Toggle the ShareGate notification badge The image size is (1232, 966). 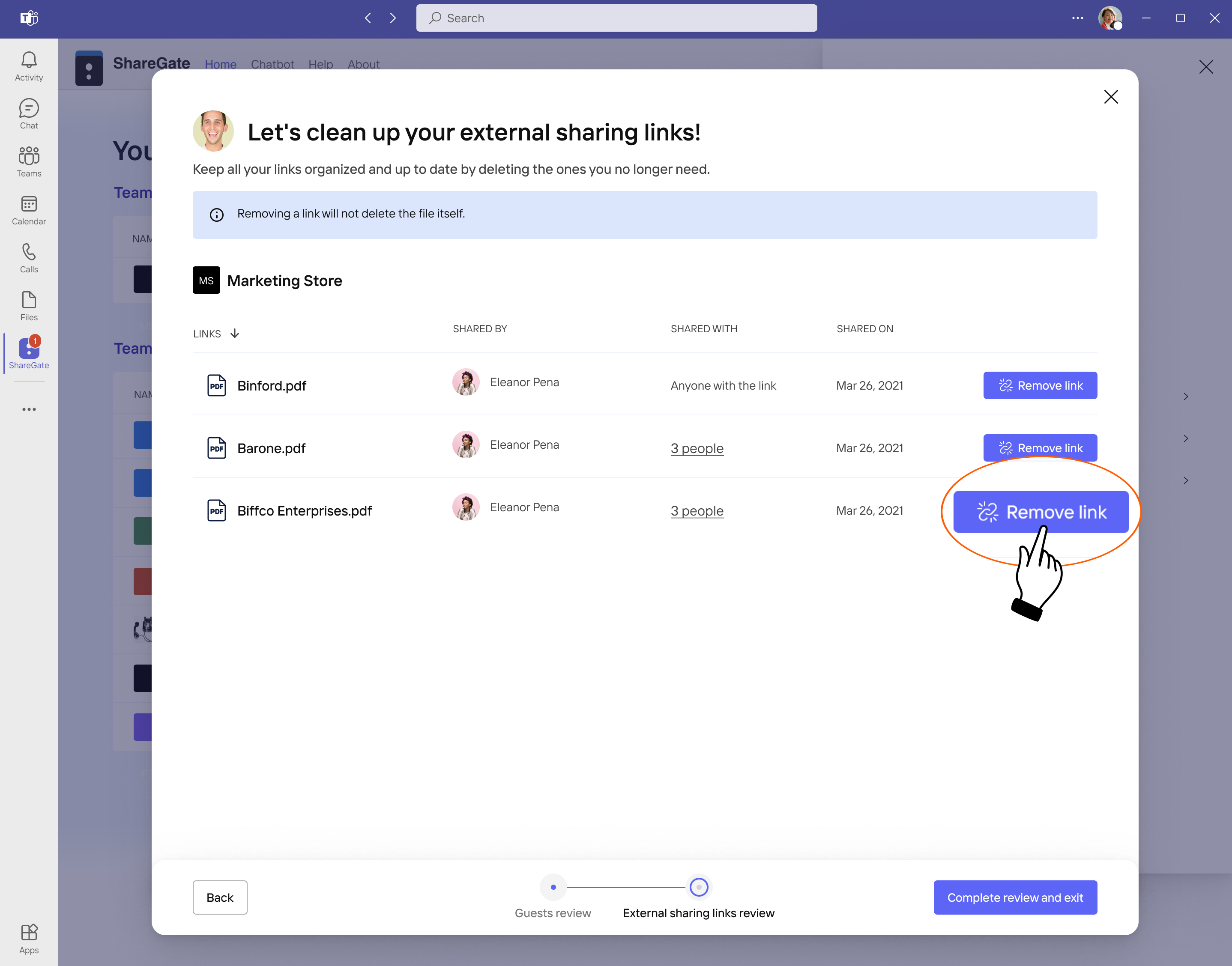click(x=35, y=340)
